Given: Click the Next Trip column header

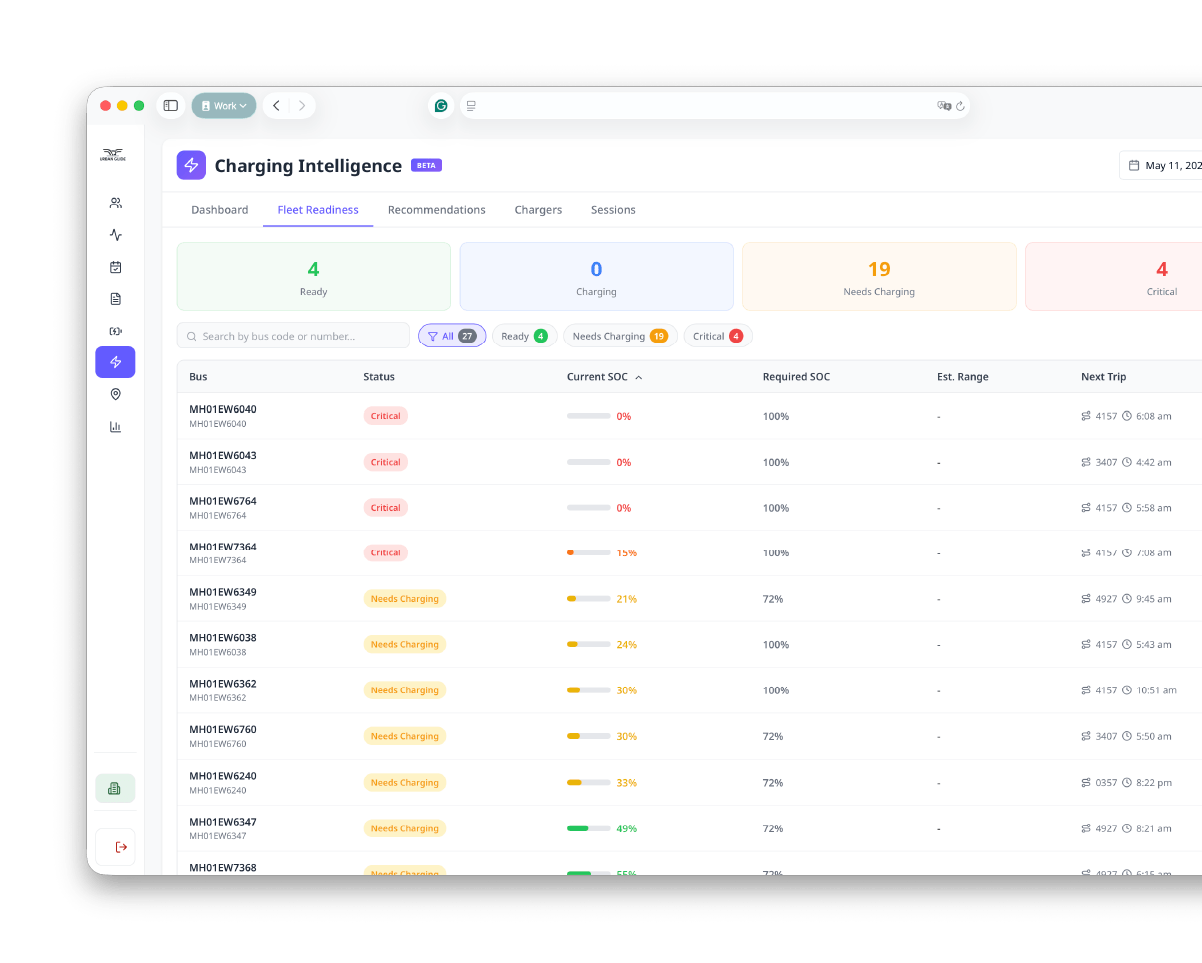Looking at the screenshot, I should 1103,377.
